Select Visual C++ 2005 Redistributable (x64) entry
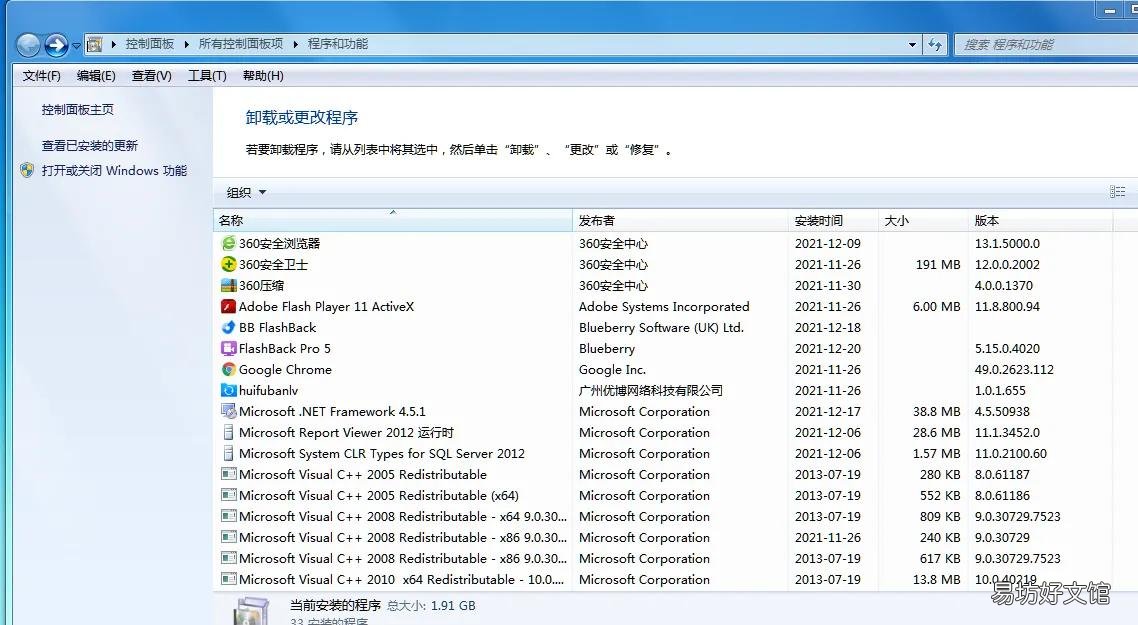1138x625 pixels. tap(379, 496)
